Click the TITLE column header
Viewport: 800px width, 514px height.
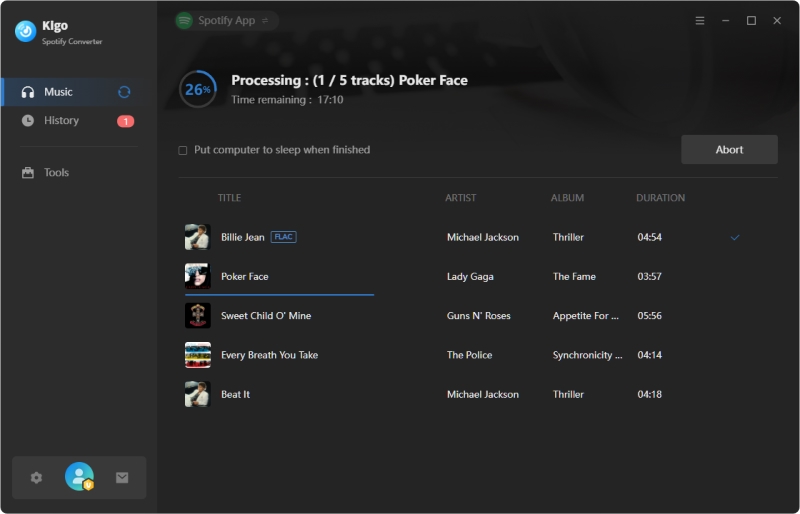[229, 198]
